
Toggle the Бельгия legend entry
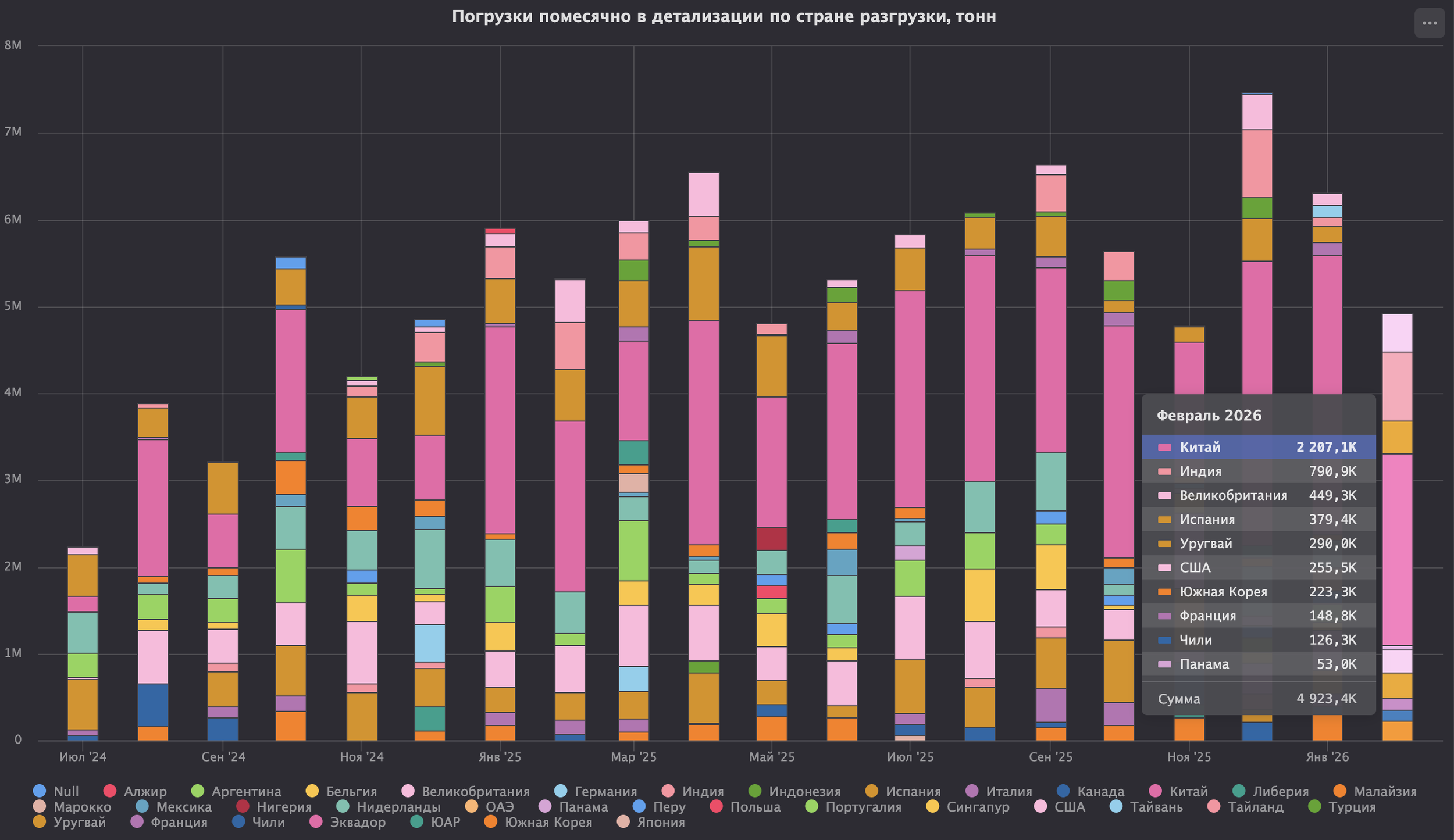tap(351, 791)
